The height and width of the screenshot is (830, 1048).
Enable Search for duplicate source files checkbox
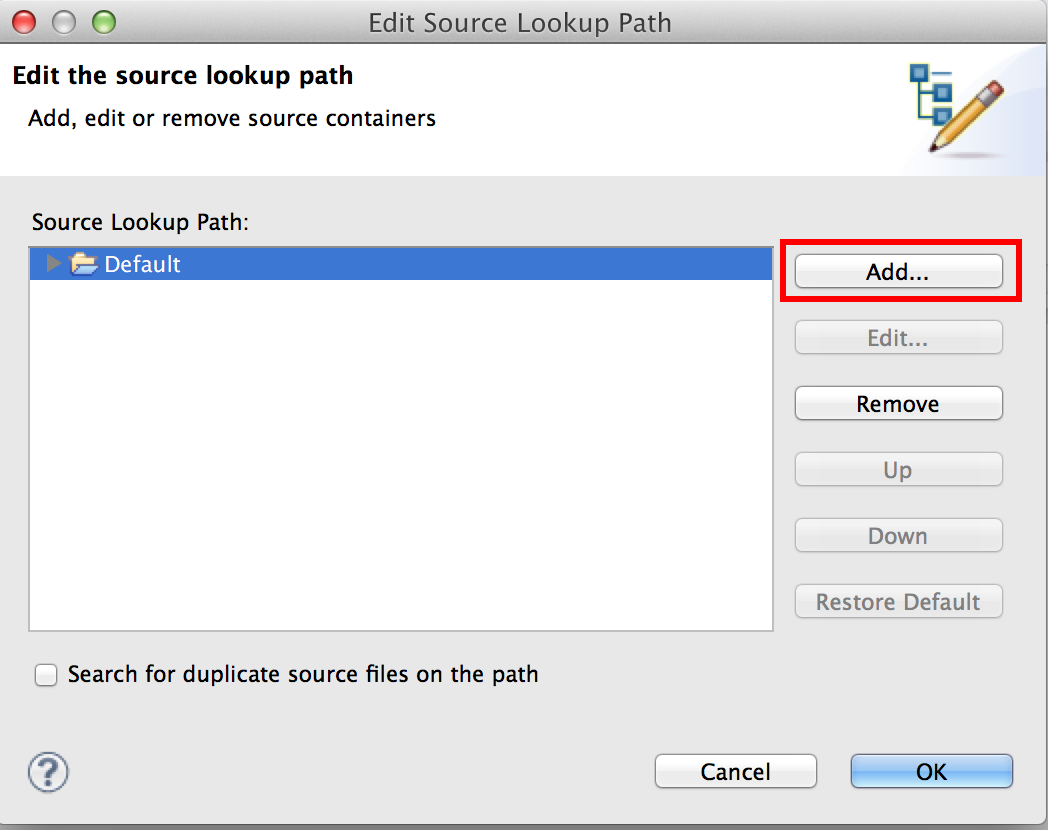46,674
